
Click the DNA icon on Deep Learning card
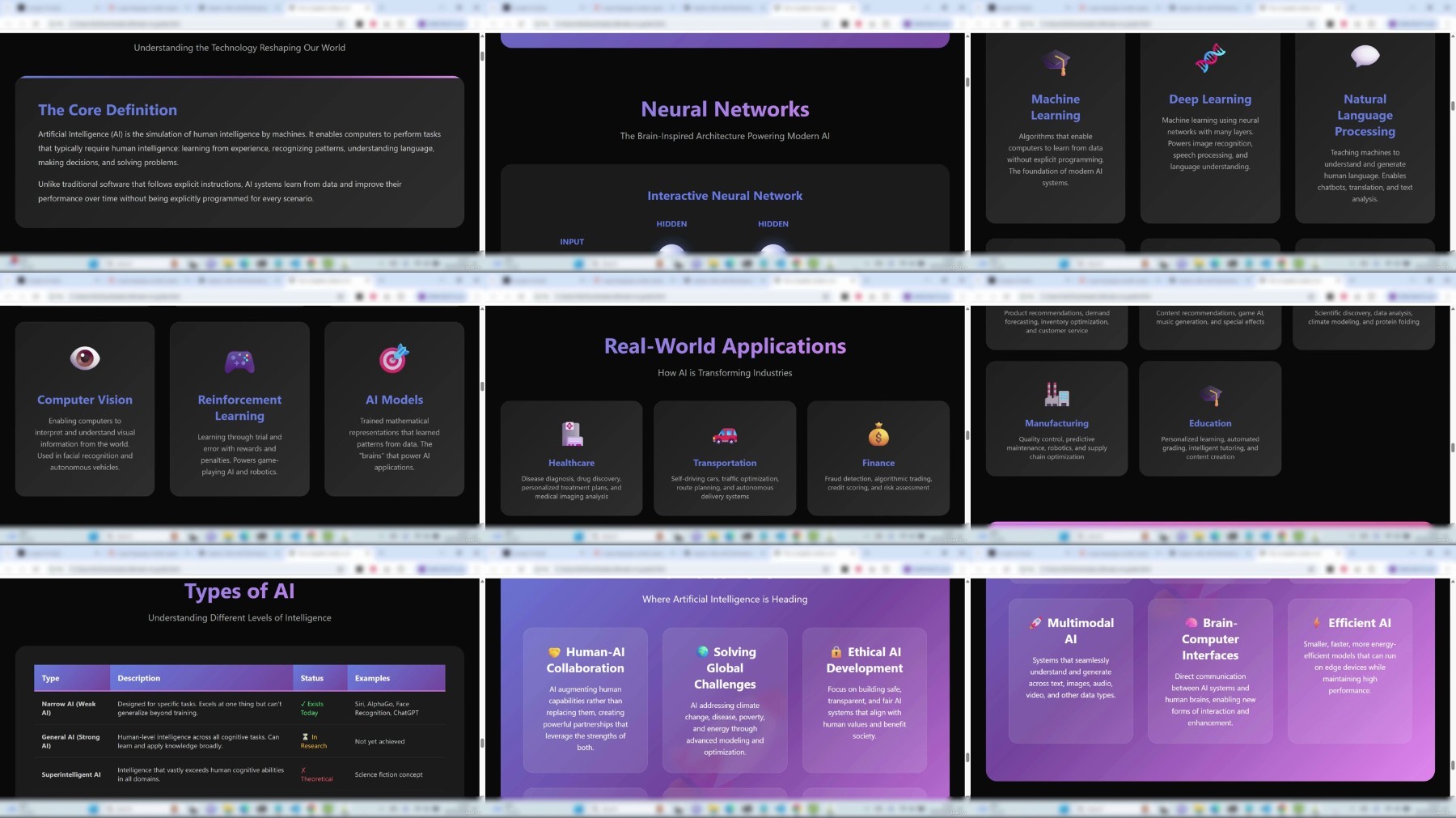1210,58
